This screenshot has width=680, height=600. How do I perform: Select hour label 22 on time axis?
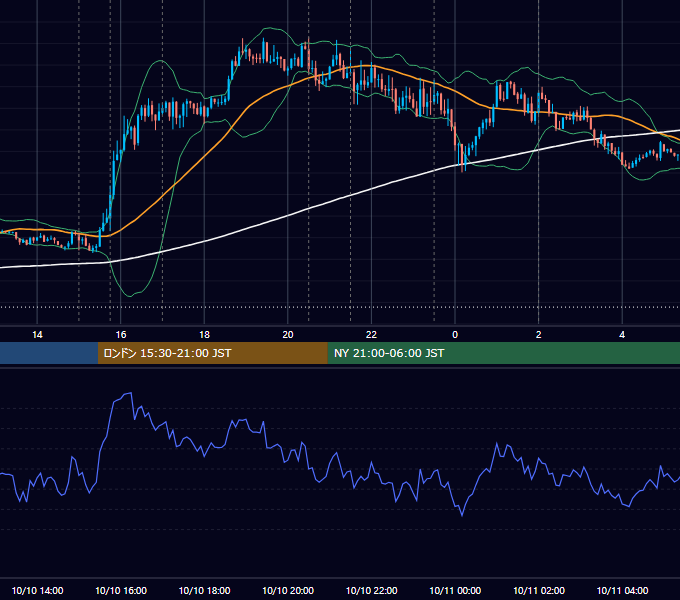(x=371, y=335)
